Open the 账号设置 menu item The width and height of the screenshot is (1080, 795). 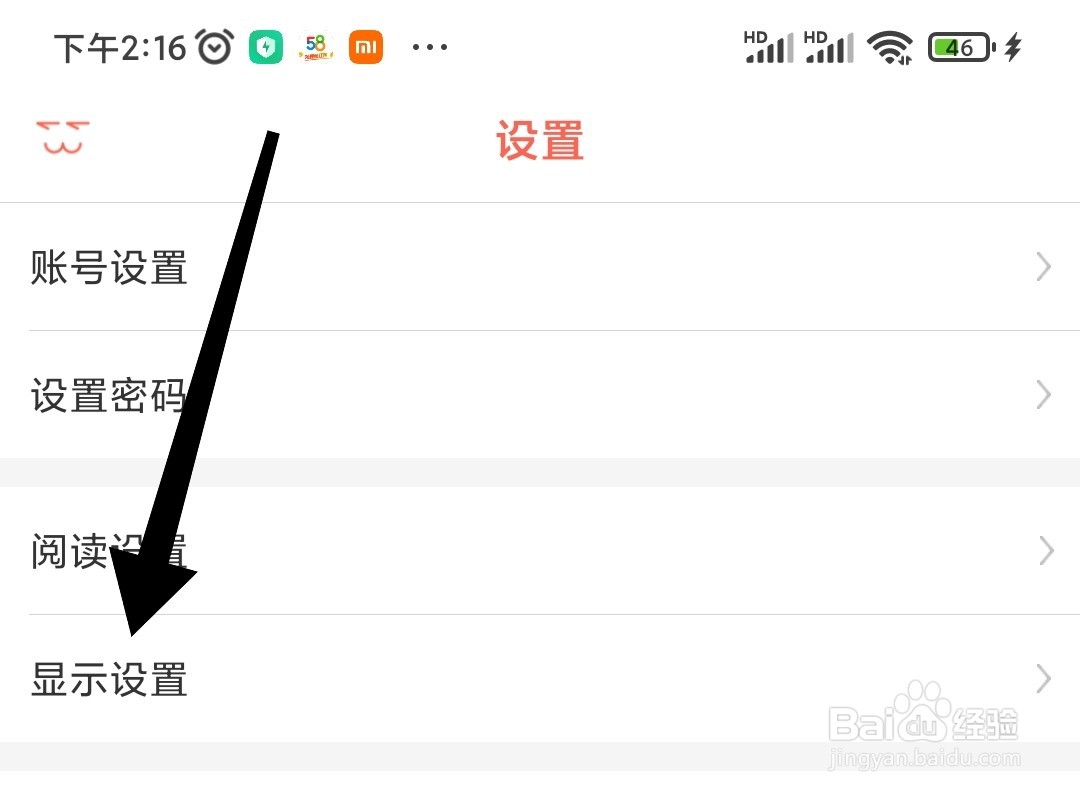point(540,267)
